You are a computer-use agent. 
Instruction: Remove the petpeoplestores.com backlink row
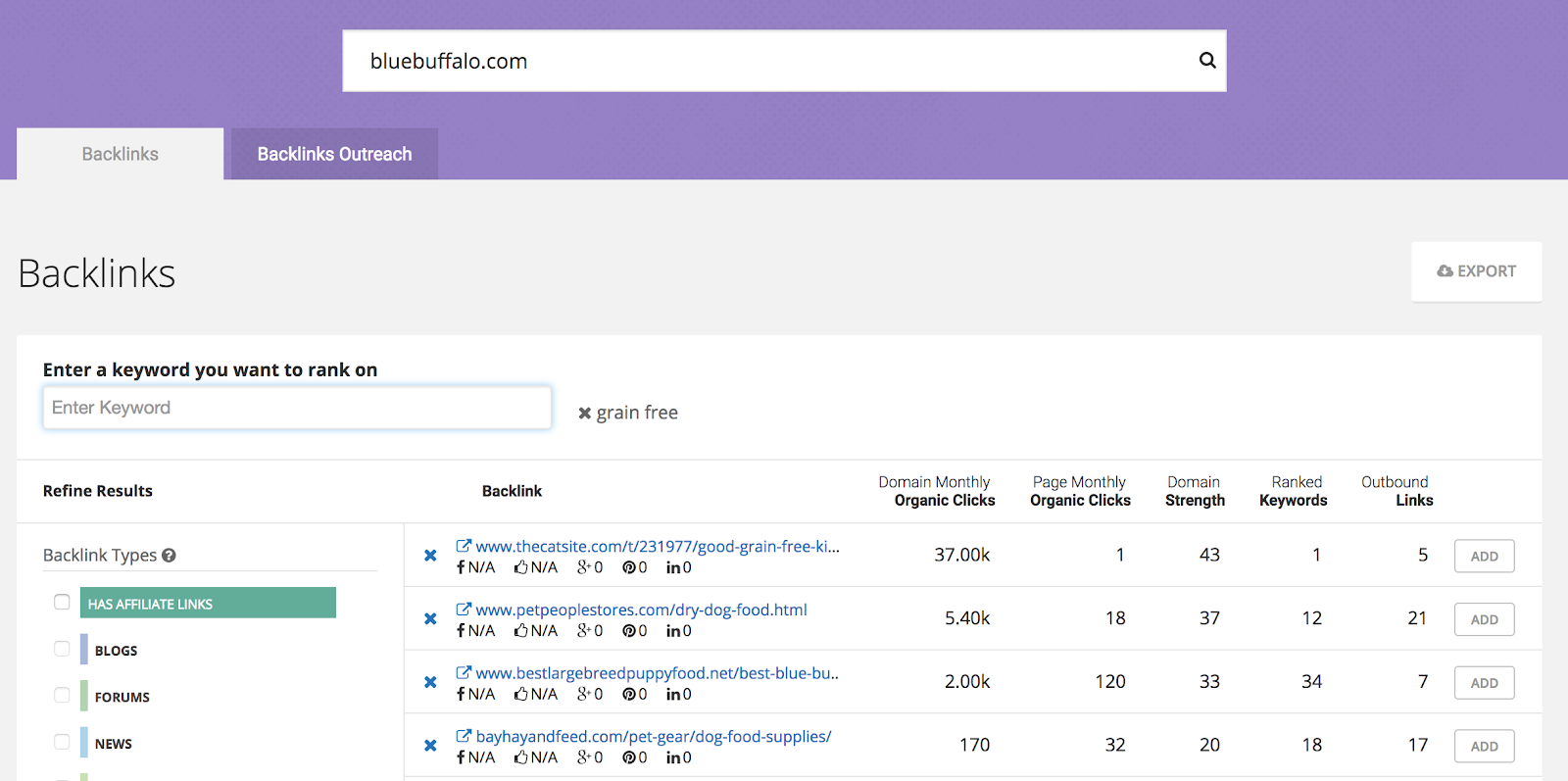tap(430, 619)
